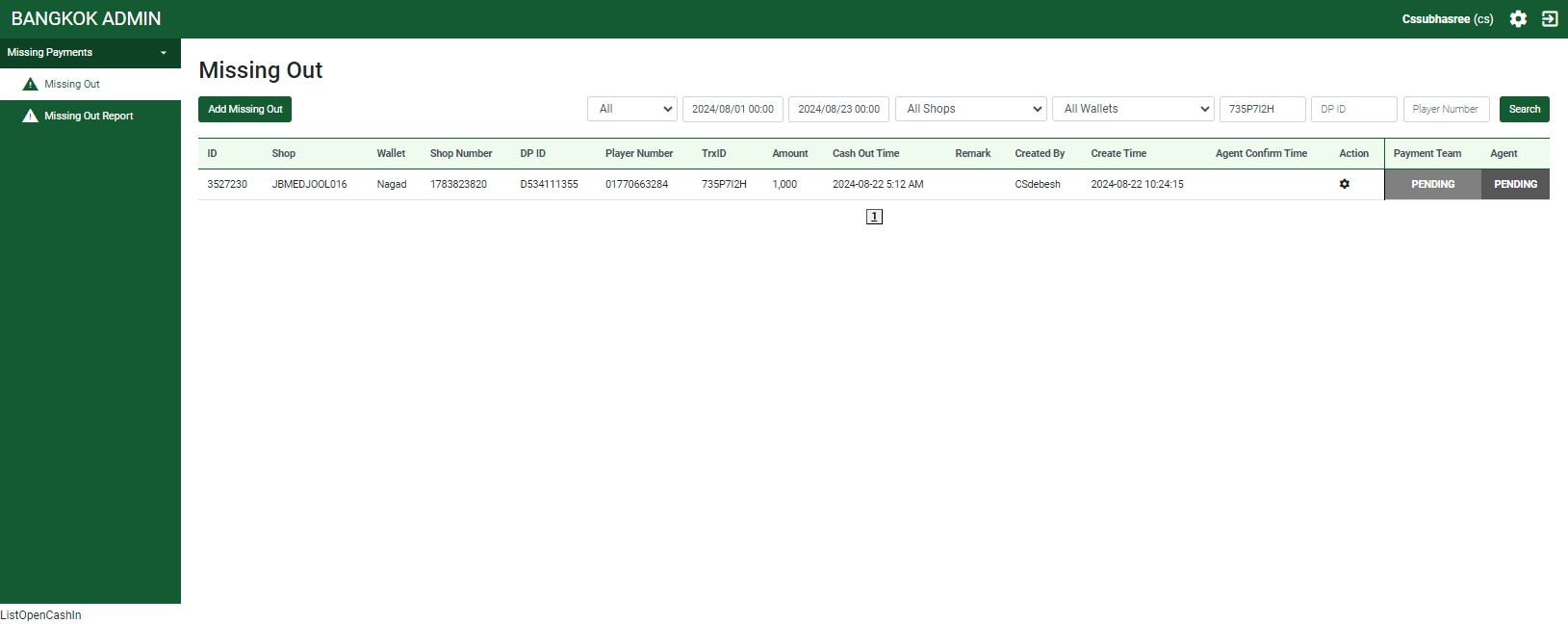Click the Remark column header
The width and height of the screenshot is (1568, 624).
(972, 153)
